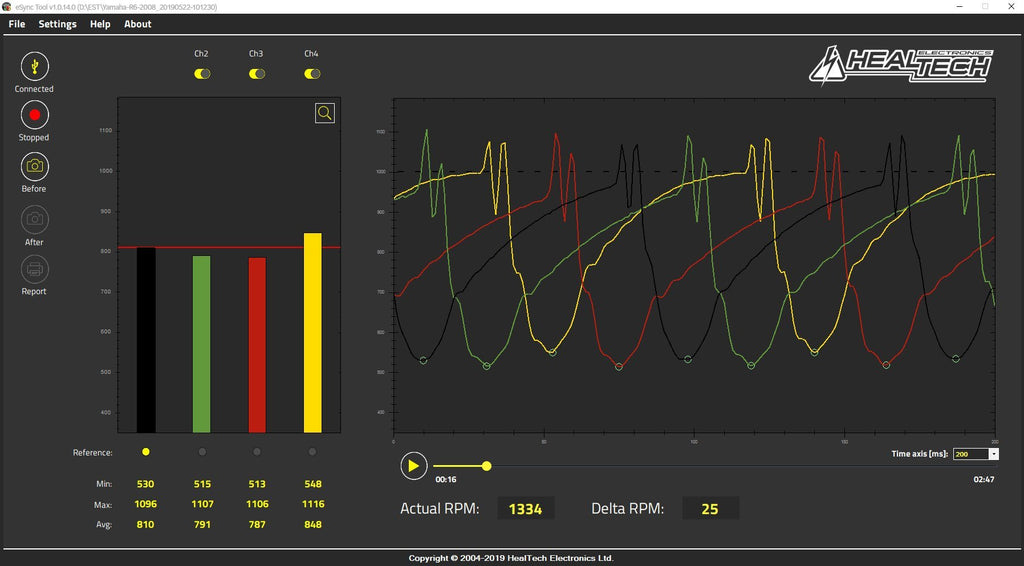Toggle the Ch2 channel switch
The image size is (1024, 566).
pos(202,74)
